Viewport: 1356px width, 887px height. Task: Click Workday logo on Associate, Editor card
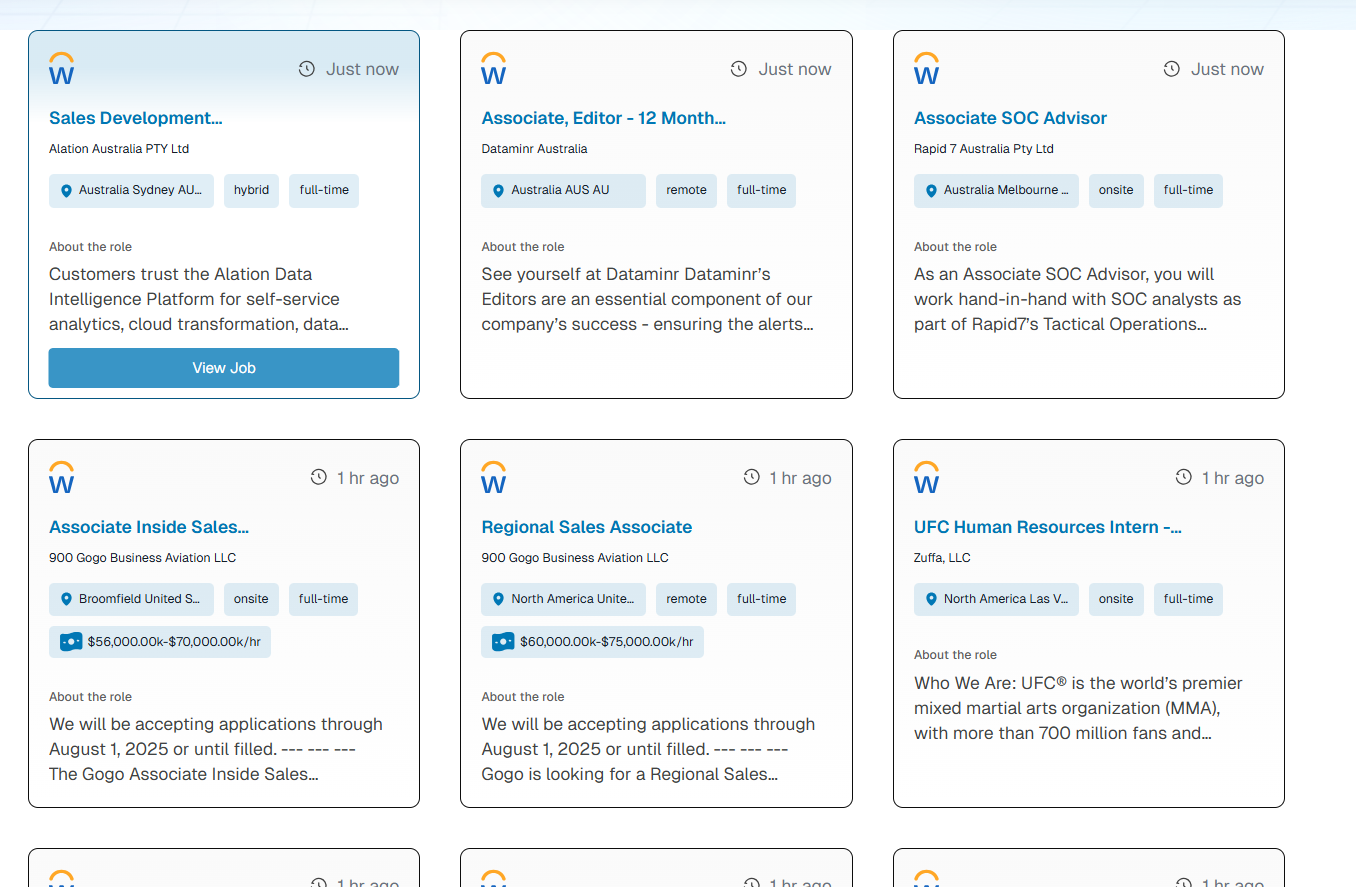pos(494,68)
